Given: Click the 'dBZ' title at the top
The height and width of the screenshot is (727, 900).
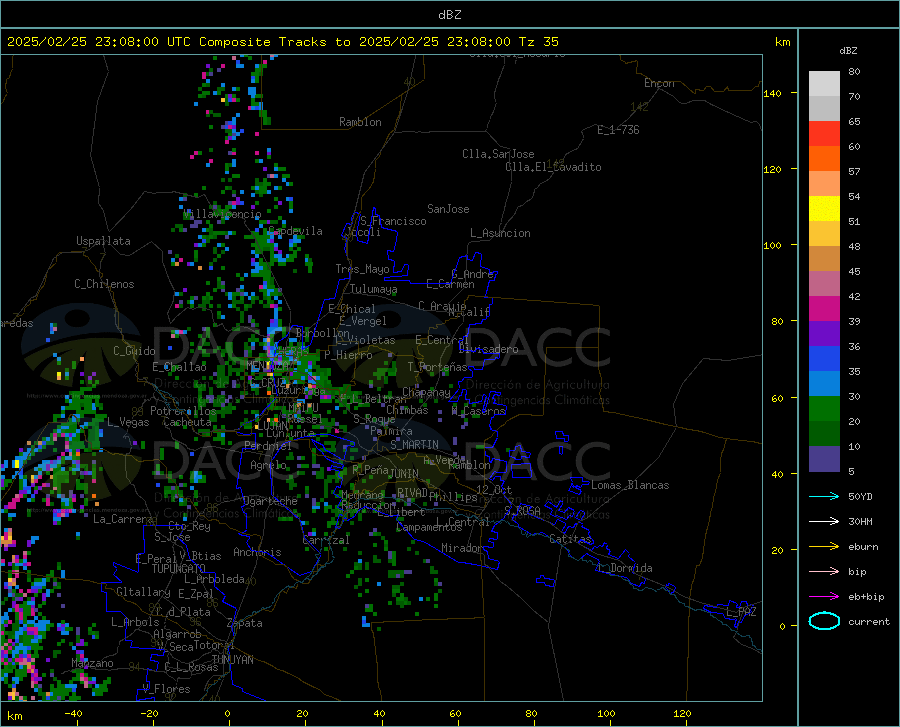Looking at the screenshot, I should [x=449, y=15].
